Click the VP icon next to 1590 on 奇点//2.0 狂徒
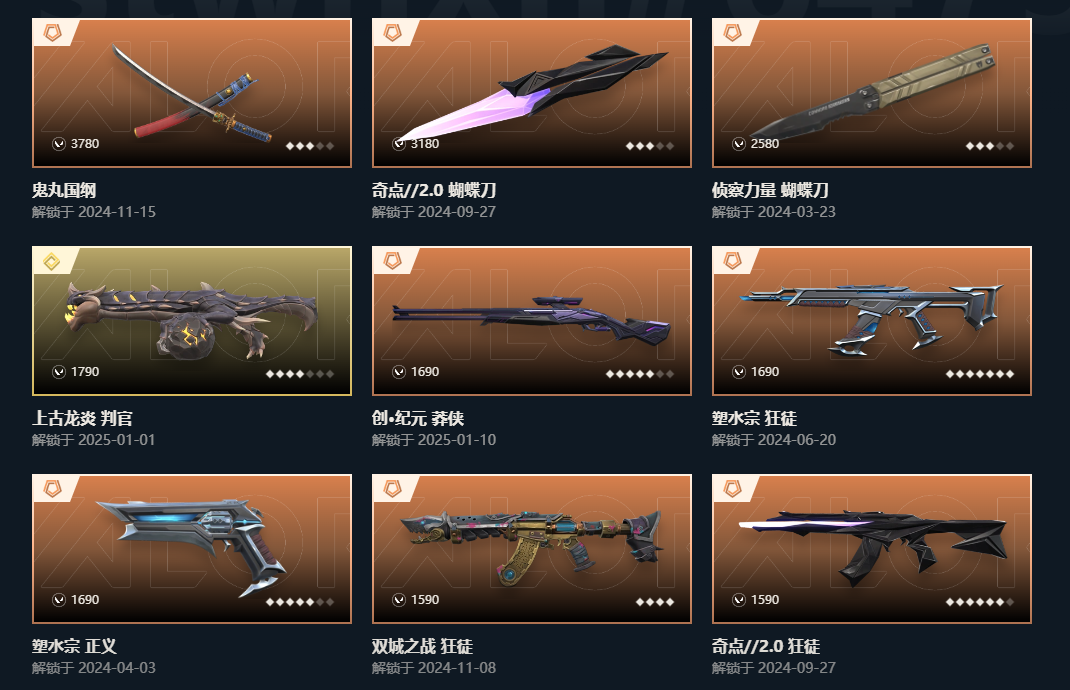The image size is (1070, 690). click(738, 599)
